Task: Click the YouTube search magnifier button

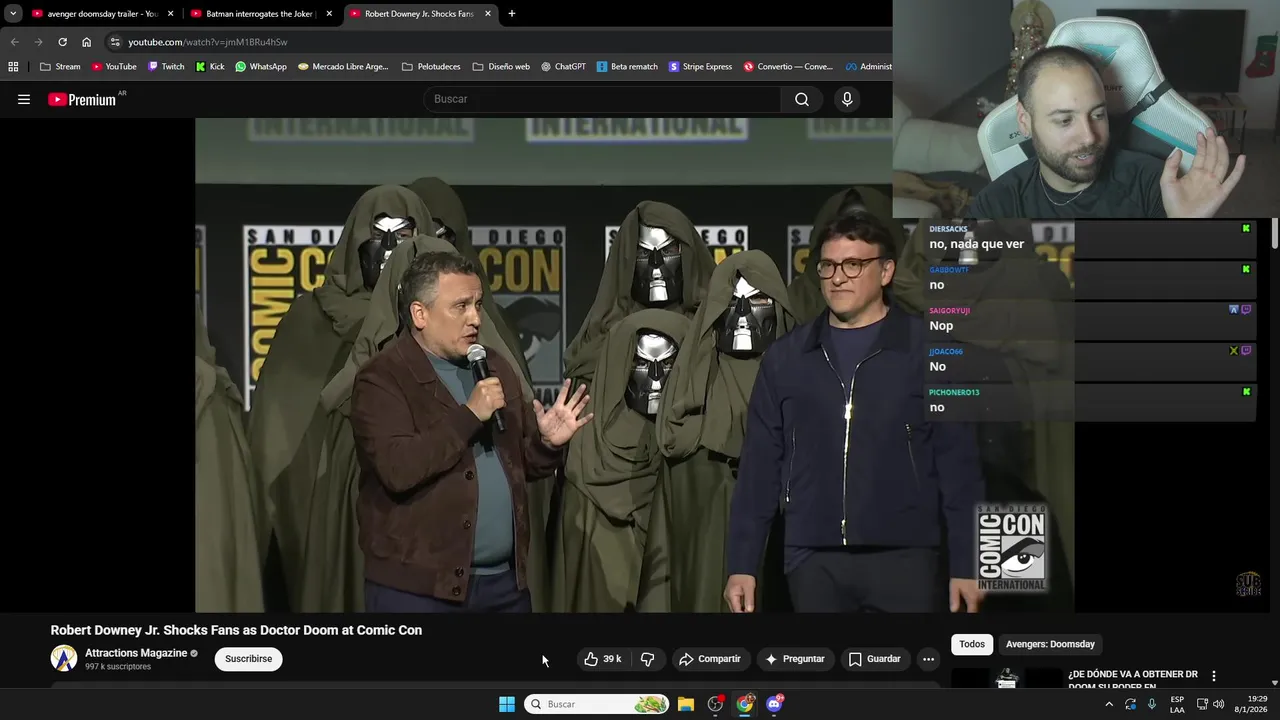Action: coord(802,99)
